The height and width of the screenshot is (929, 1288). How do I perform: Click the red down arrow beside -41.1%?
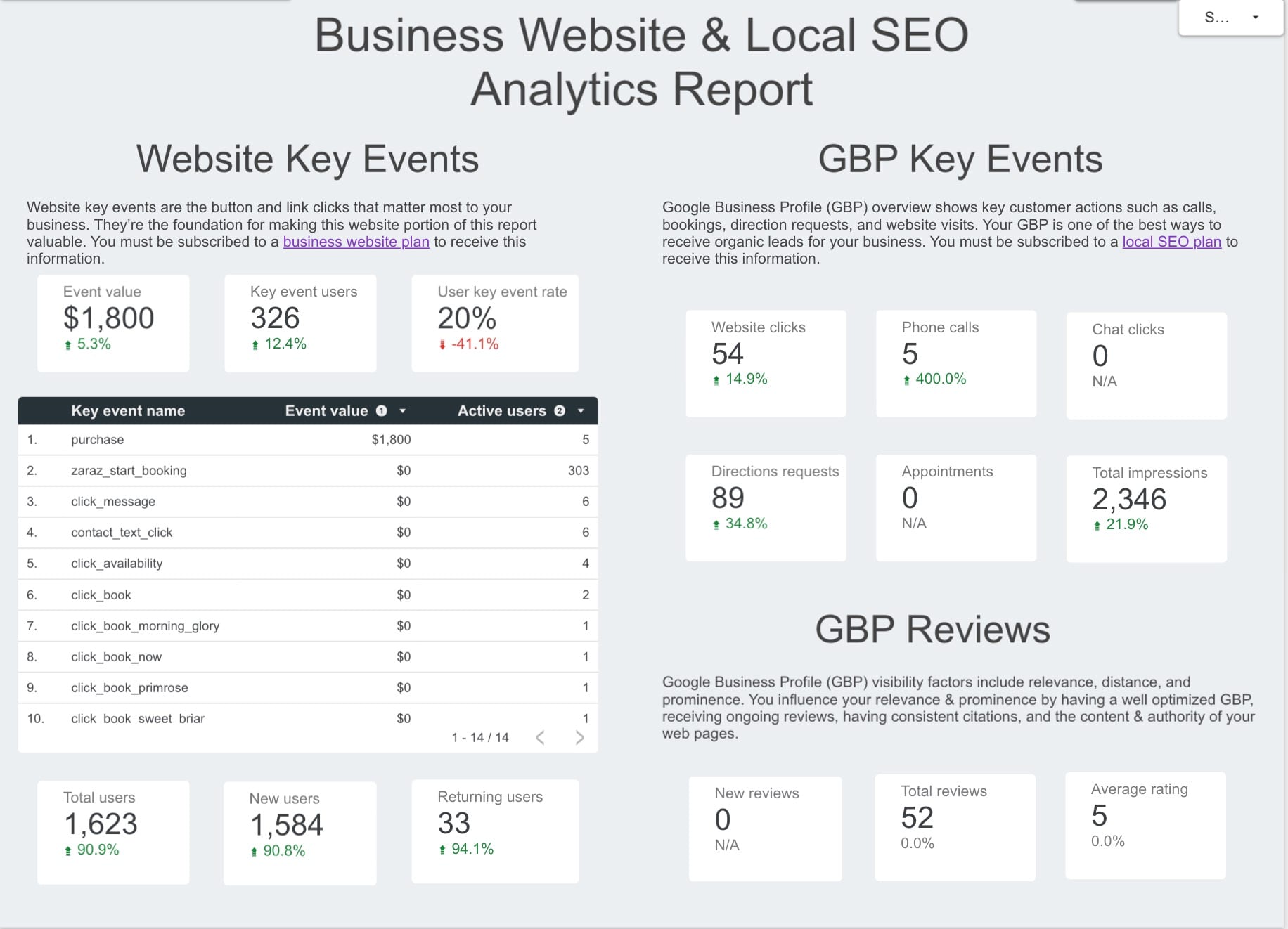(x=442, y=345)
